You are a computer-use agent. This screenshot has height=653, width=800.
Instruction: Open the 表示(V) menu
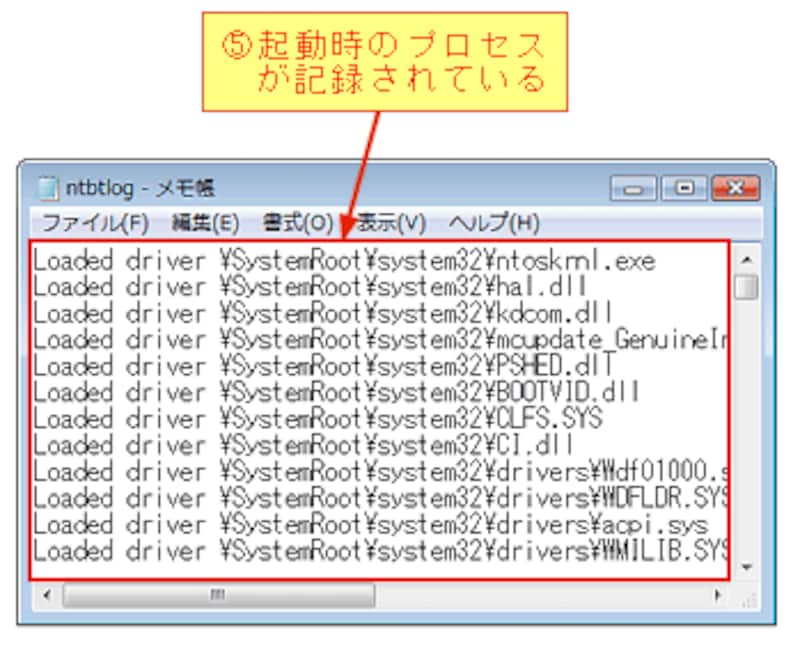pos(391,223)
